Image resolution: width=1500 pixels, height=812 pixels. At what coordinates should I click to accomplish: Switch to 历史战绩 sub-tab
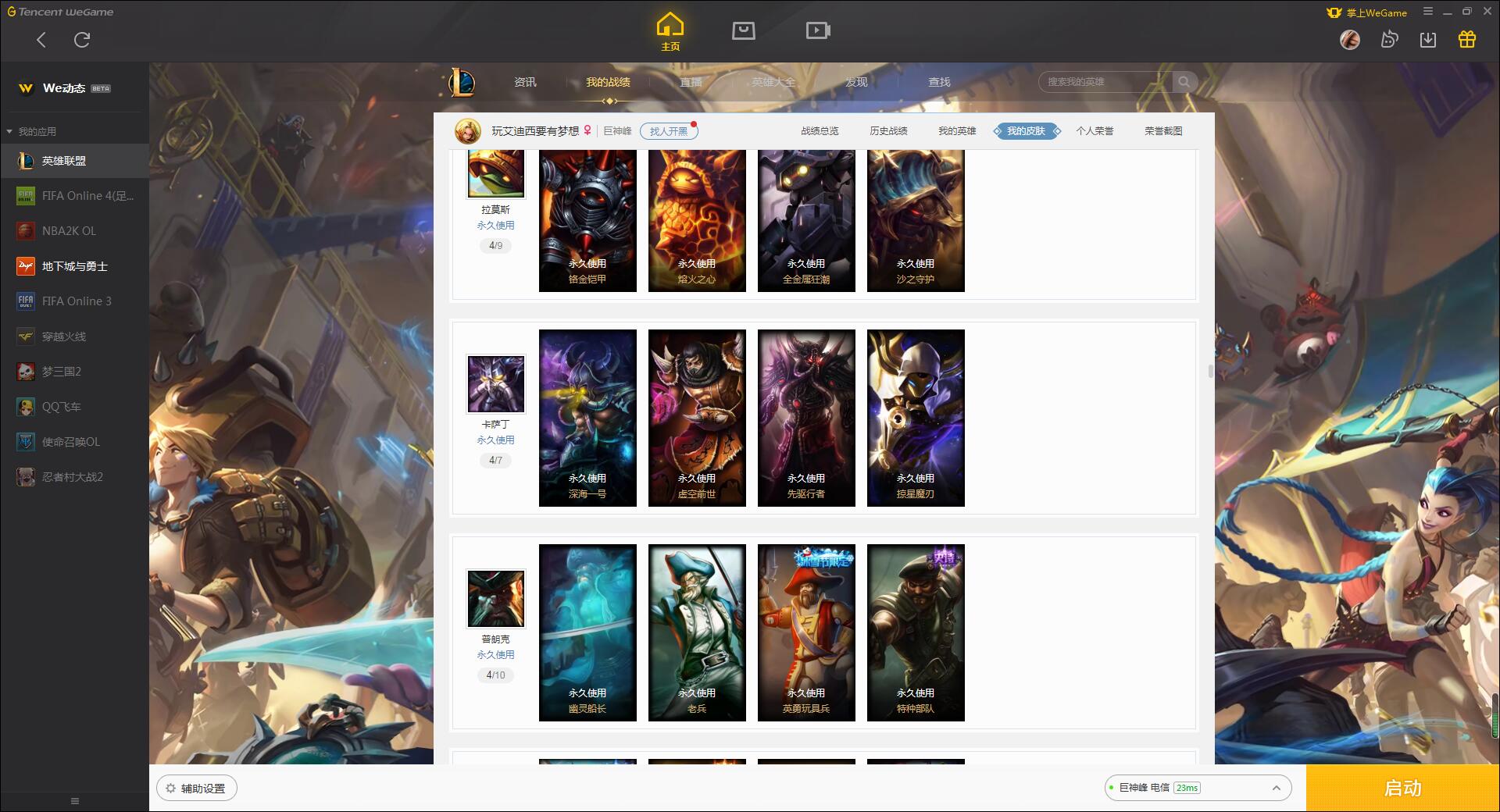point(888,131)
